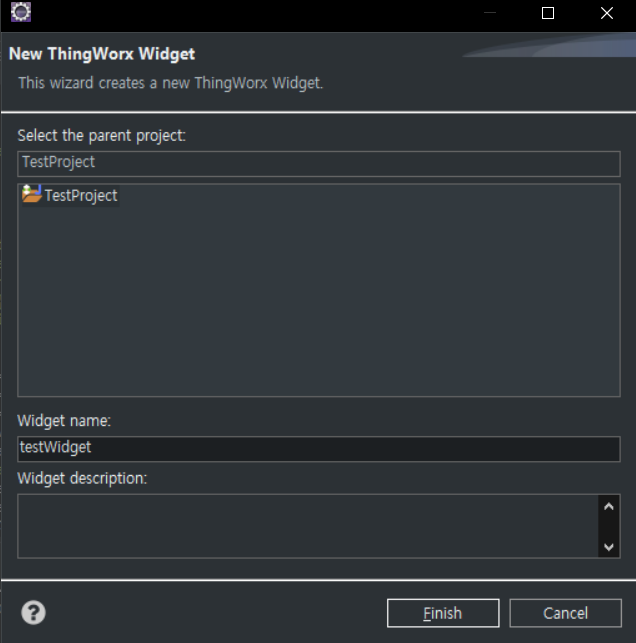Click inside the Widget description text area
This screenshot has height=643, width=636.
coord(300,526)
